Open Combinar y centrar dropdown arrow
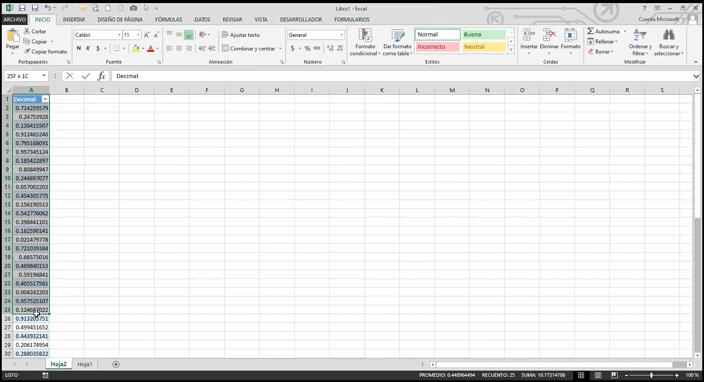The width and height of the screenshot is (704, 382). (x=280, y=48)
